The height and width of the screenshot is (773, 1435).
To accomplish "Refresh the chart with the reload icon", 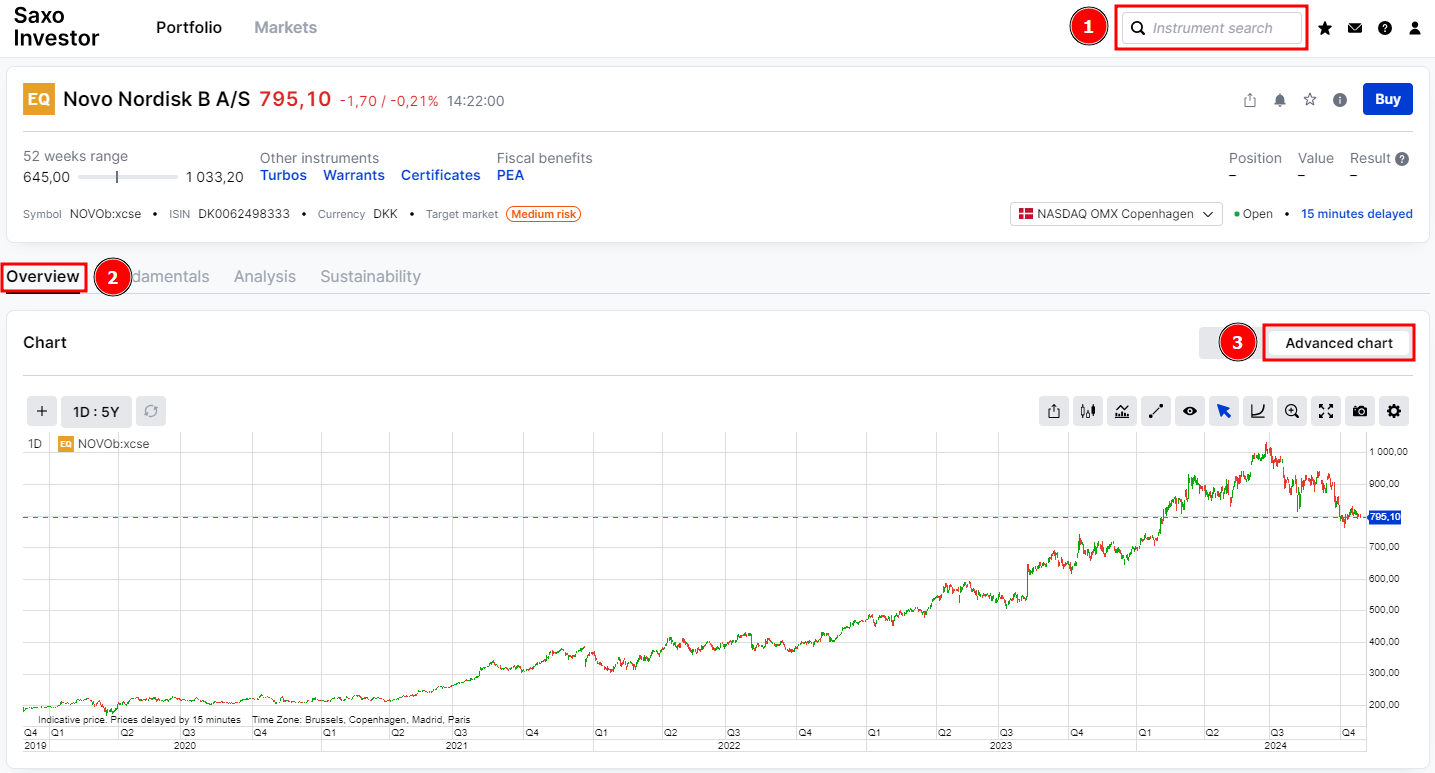I will [x=151, y=411].
